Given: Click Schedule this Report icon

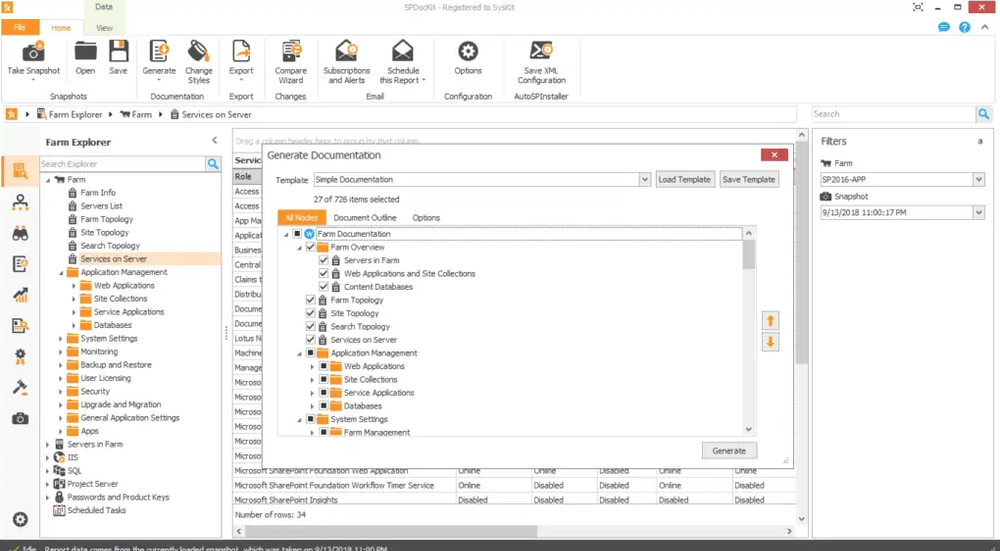Looking at the screenshot, I should coord(402,52).
